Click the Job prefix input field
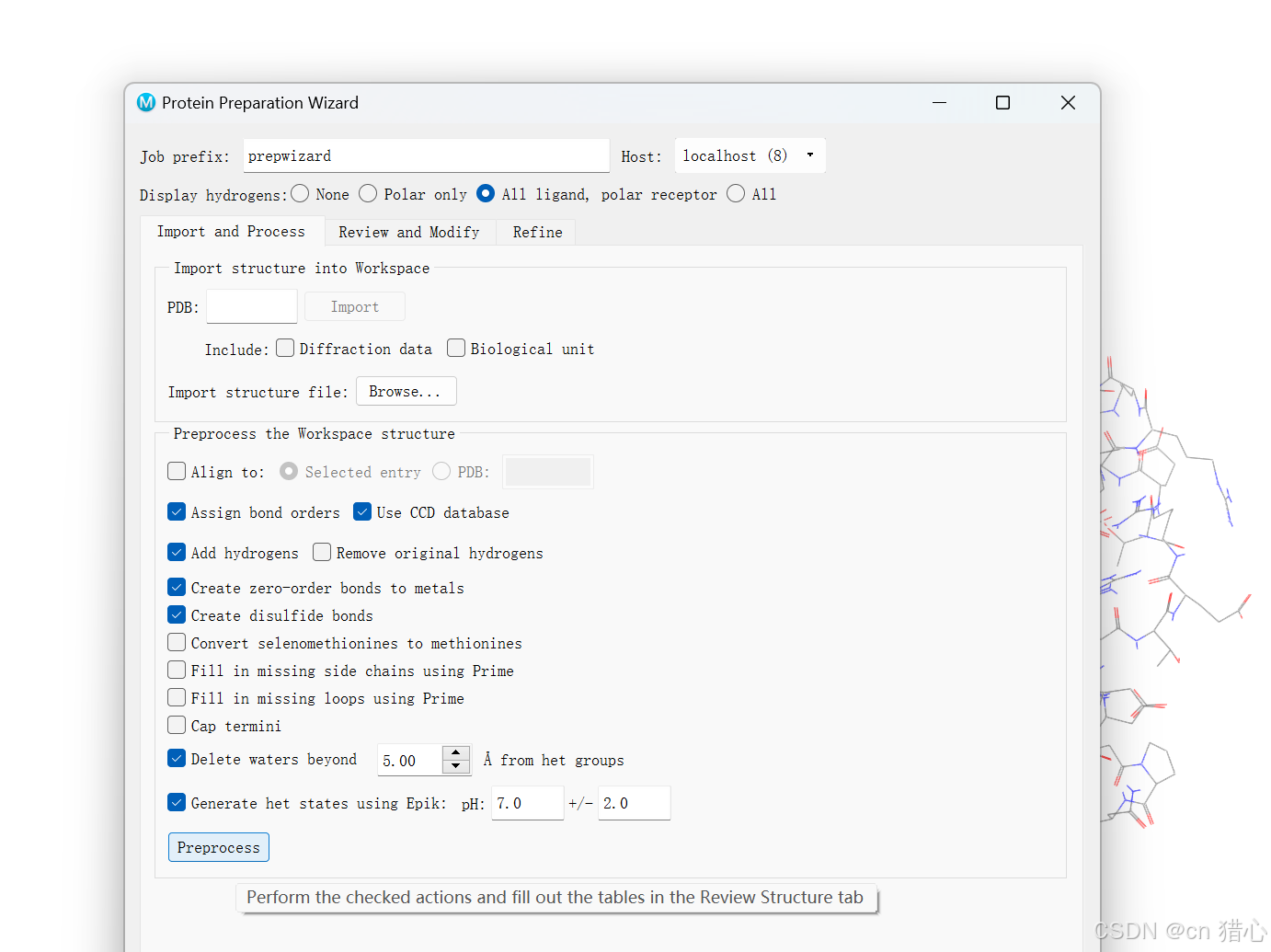 tap(427, 155)
